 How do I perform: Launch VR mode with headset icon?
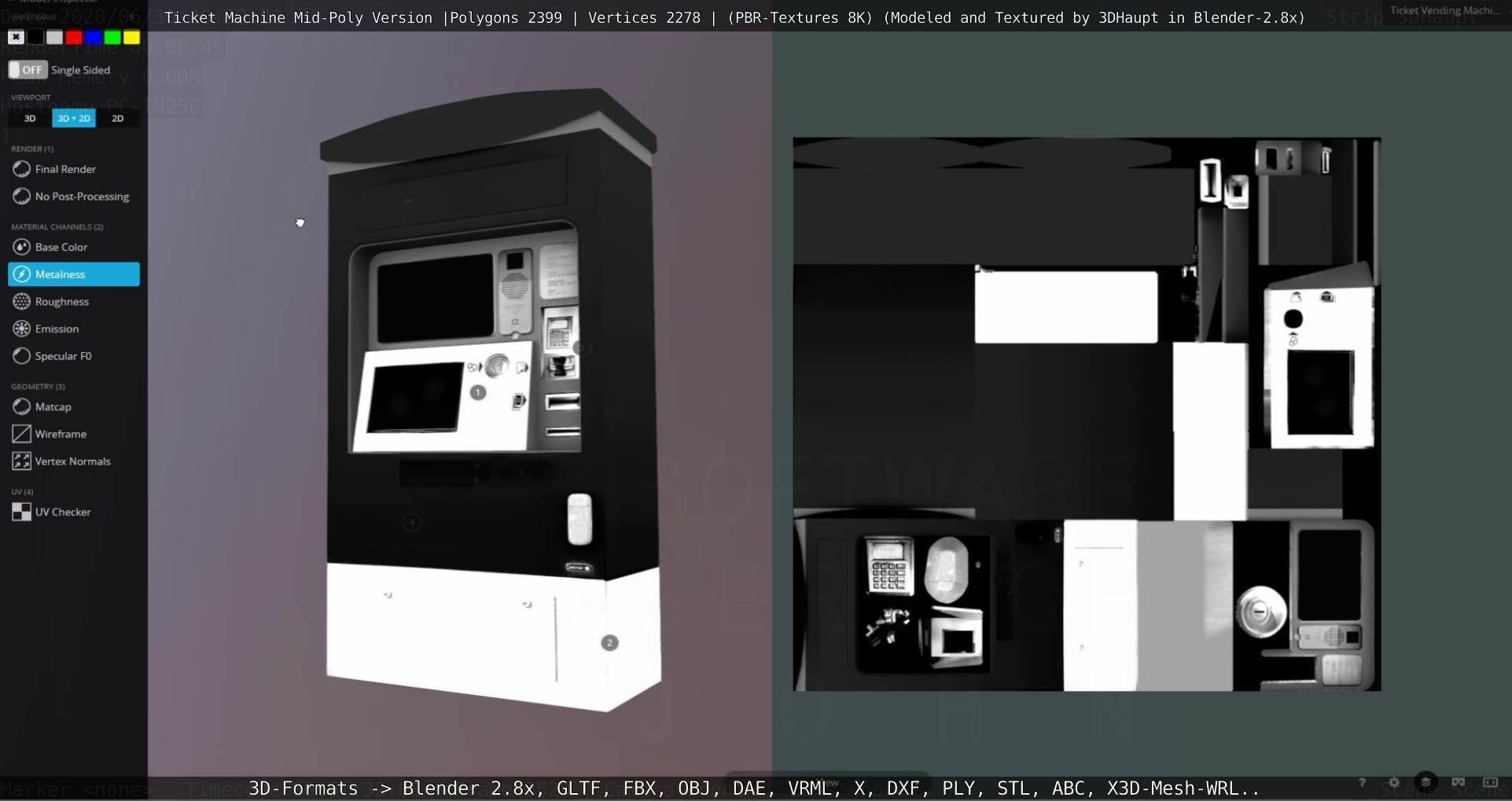pos(1459,783)
